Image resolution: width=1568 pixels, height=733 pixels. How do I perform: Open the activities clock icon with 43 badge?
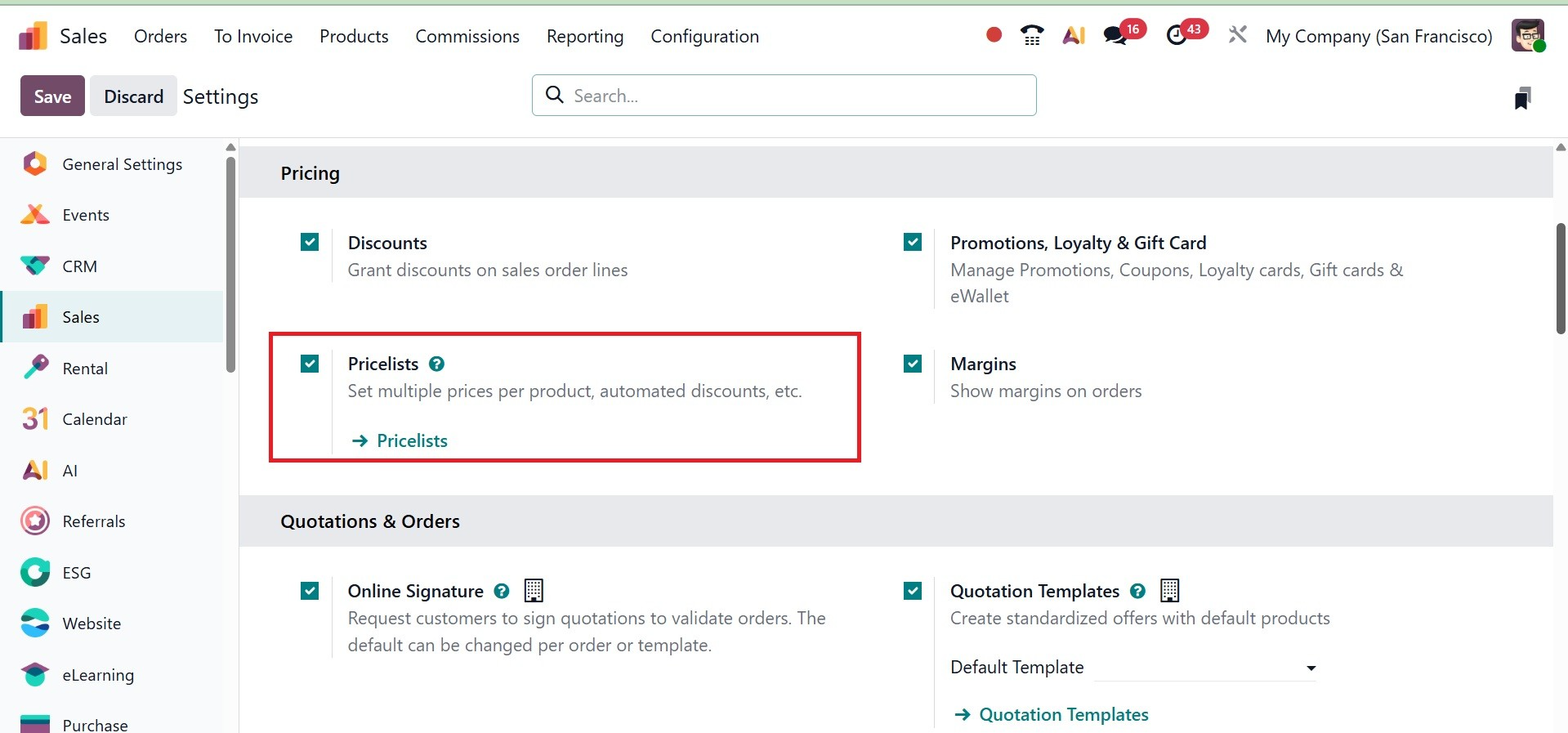tap(1177, 35)
